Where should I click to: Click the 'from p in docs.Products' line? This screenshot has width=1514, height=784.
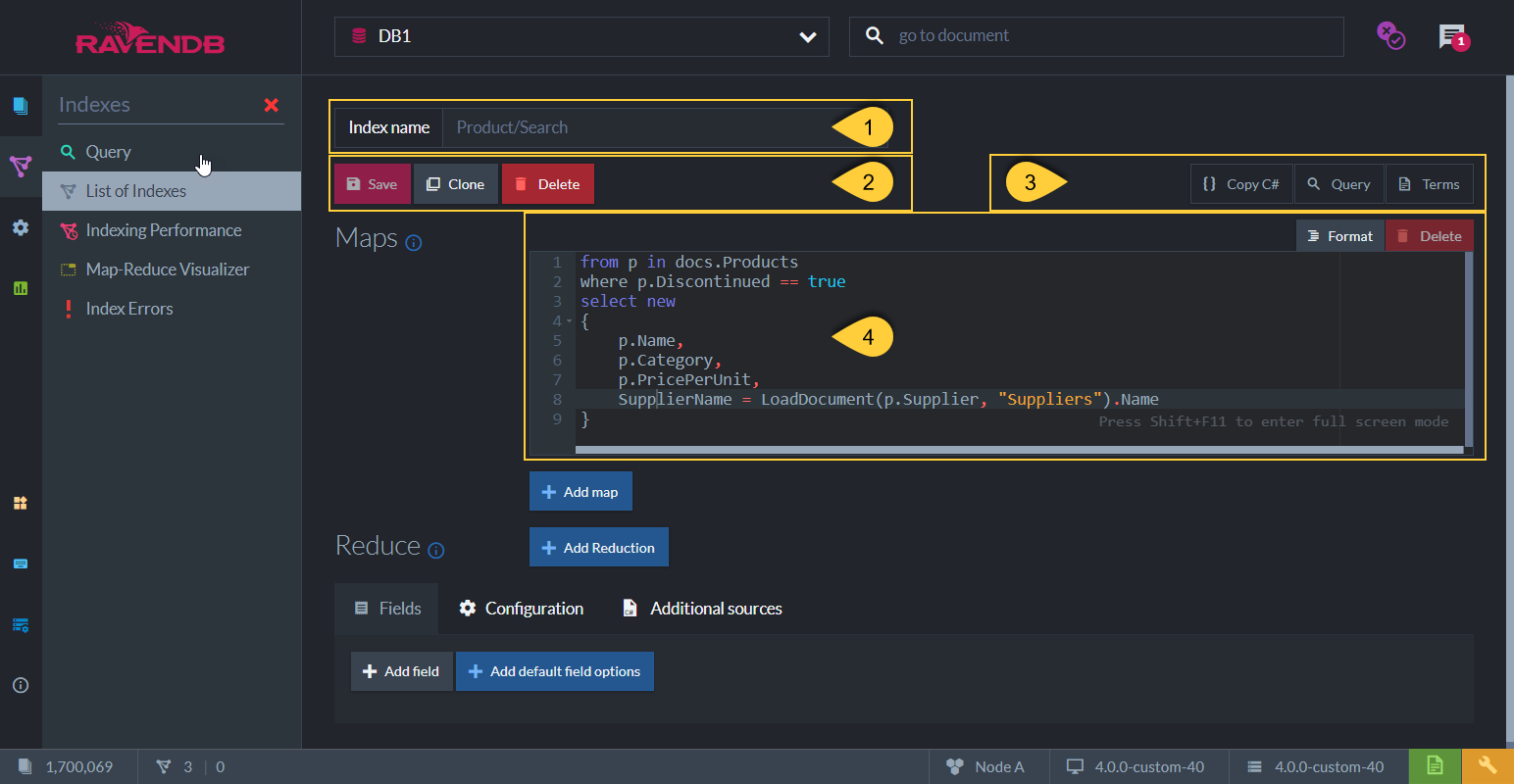(689, 262)
